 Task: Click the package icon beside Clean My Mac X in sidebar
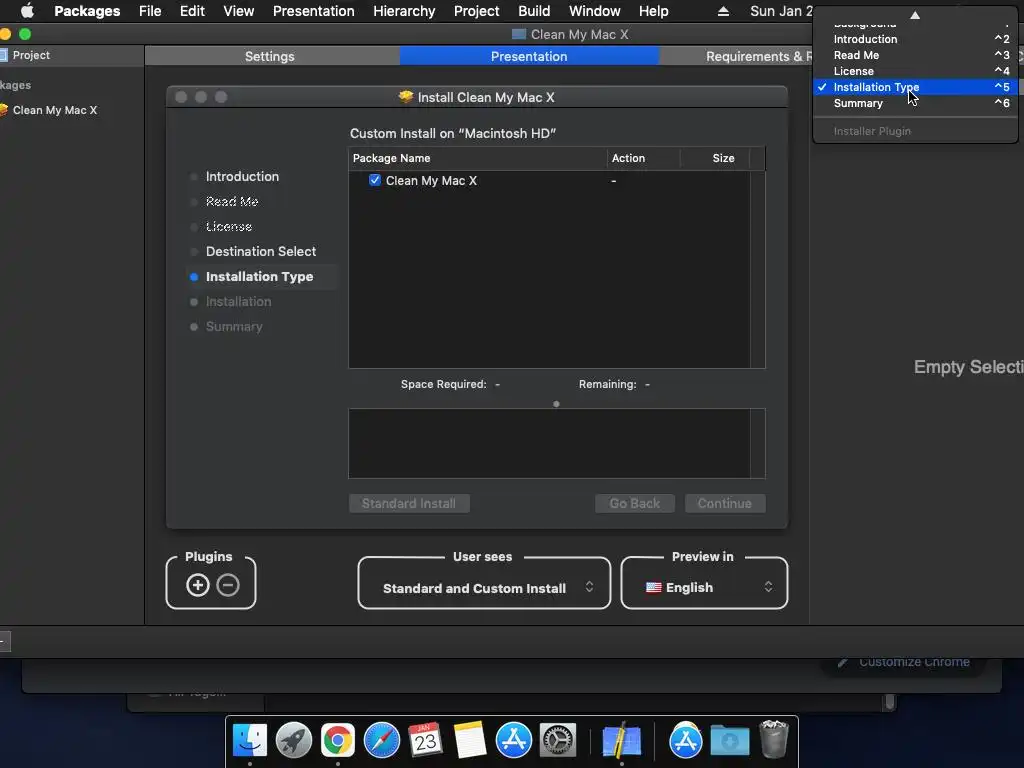point(3,110)
